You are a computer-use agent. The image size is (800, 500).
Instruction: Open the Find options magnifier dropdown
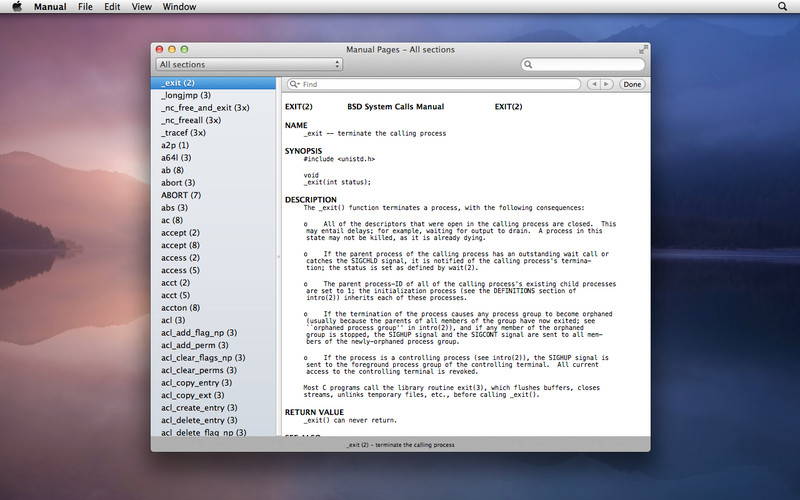[294, 84]
